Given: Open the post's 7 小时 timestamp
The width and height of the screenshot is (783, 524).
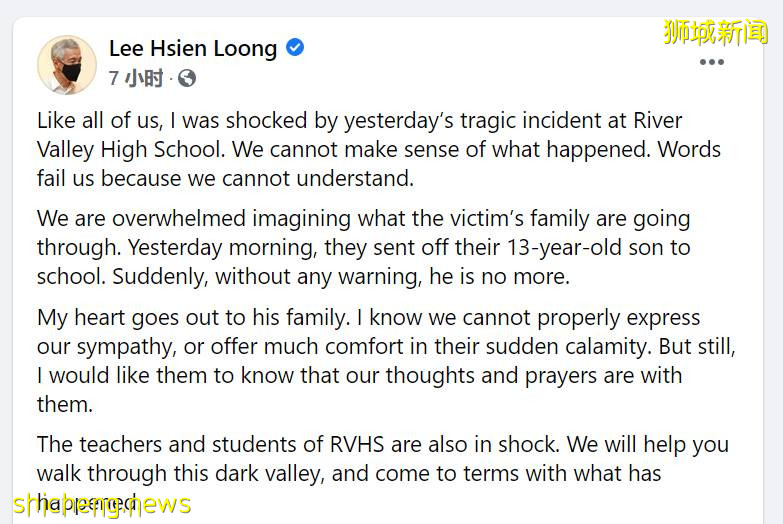Looking at the screenshot, I should click(x=135, y=78).
